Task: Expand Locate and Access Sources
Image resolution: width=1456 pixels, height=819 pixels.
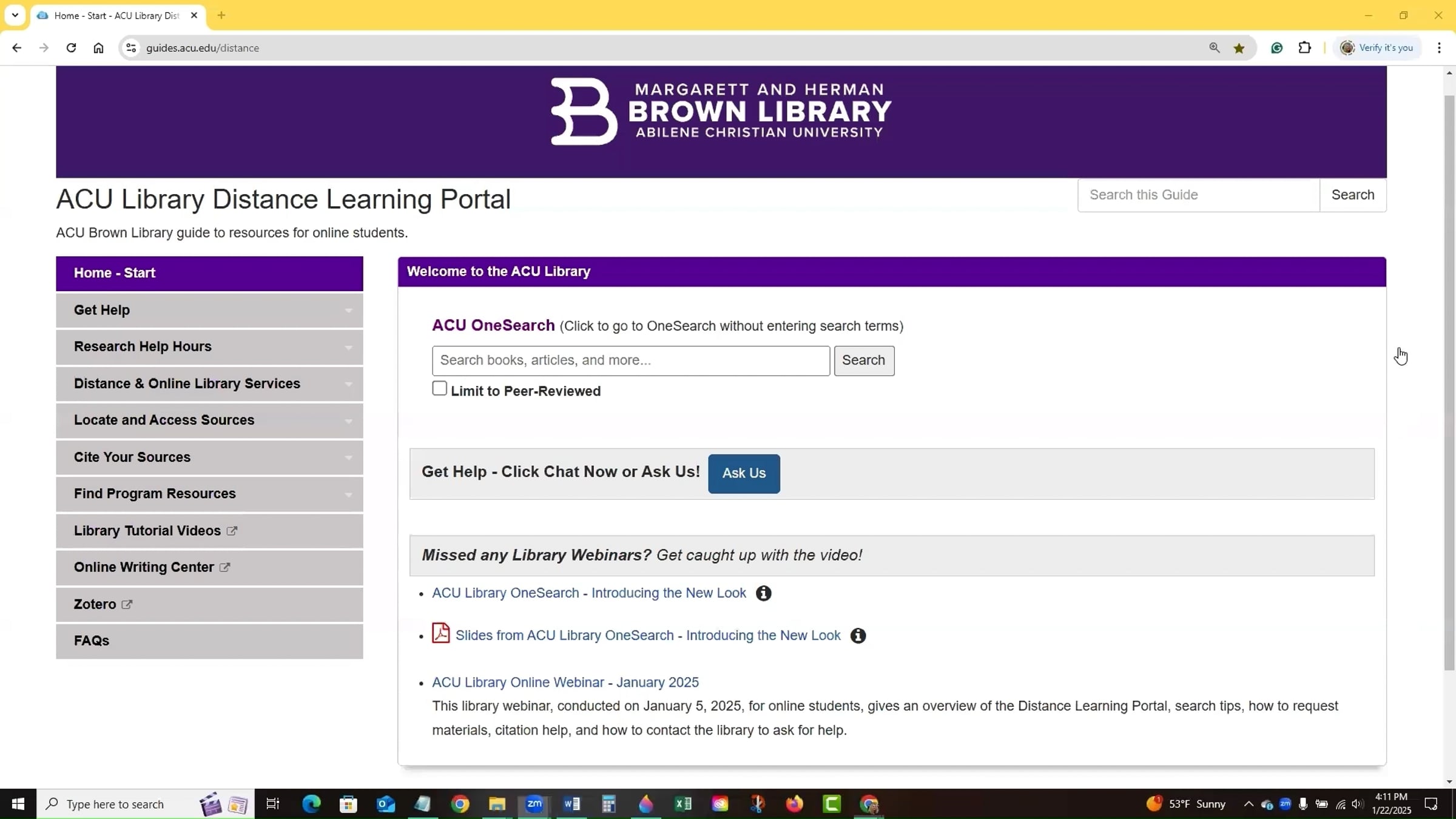Action: (209, 420)
